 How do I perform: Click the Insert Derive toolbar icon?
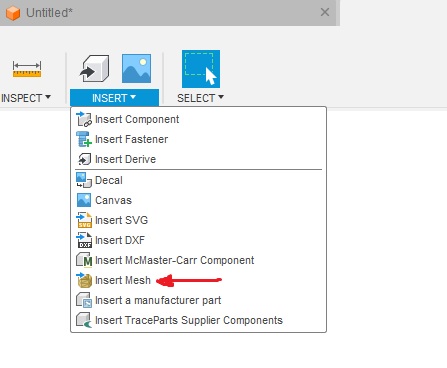click(95, 69)
